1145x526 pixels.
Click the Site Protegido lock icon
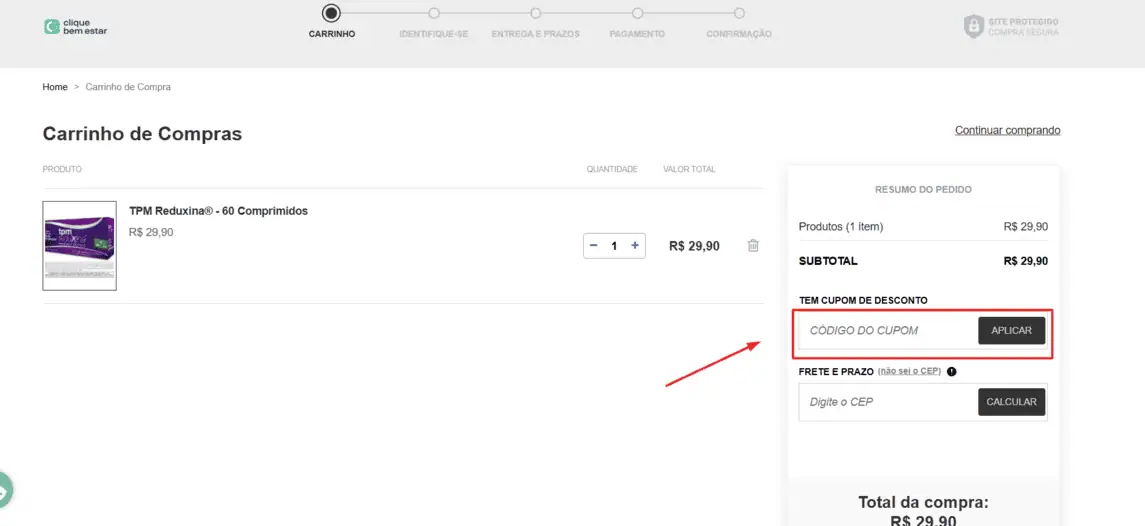tap(973, 27)
